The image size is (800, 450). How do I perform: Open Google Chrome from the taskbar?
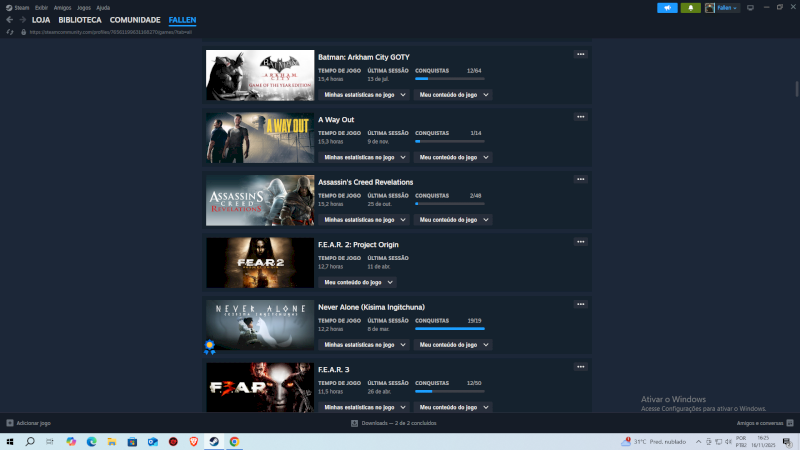point(234,442)
